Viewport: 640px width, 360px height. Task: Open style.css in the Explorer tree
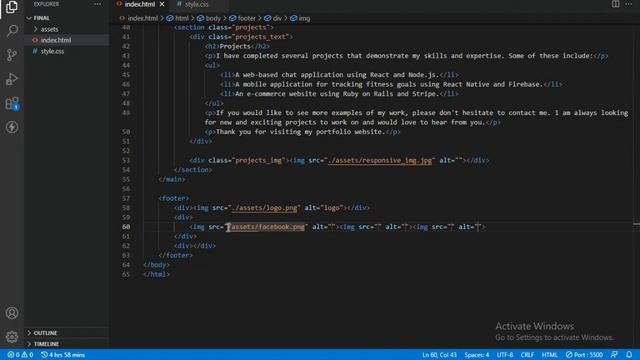click(52, 51)
